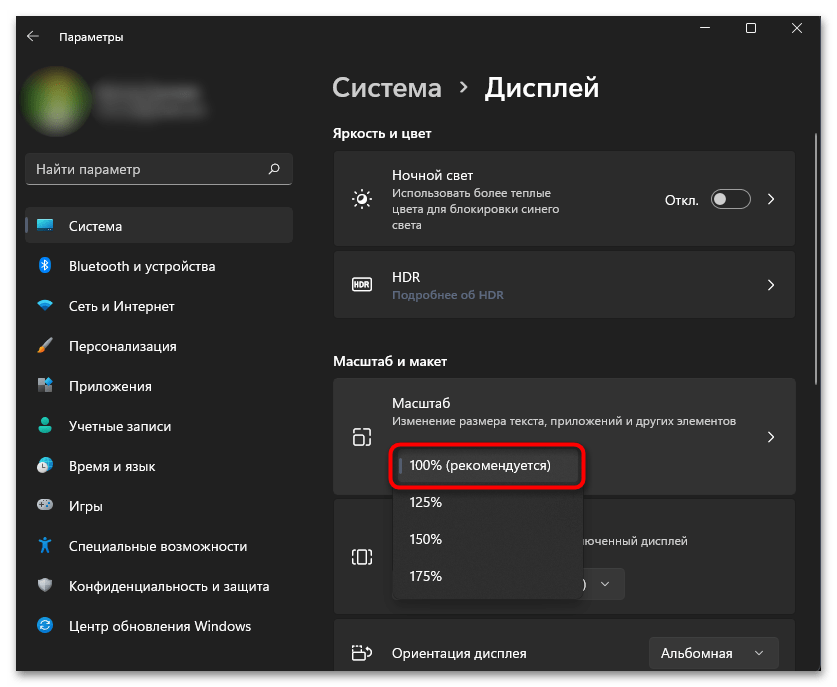Screen dimensions: 837x687
Task: Open Специальные возможности settings
Action: [x=157, y=546]
